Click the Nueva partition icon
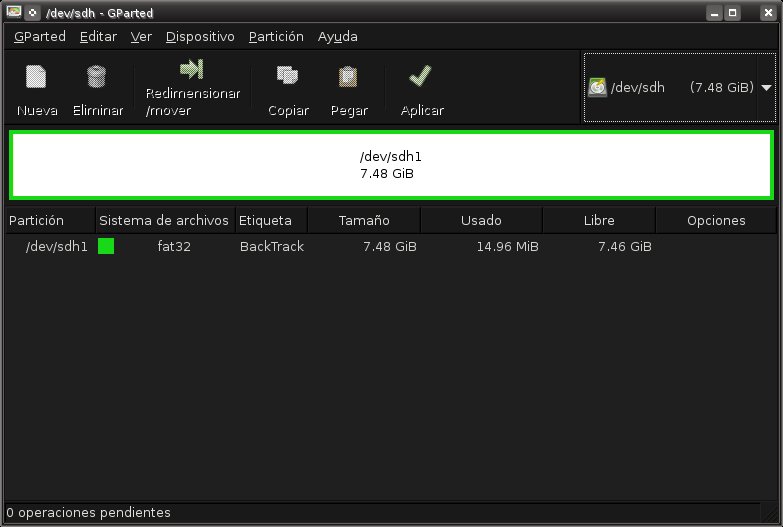 click(36, 76)
